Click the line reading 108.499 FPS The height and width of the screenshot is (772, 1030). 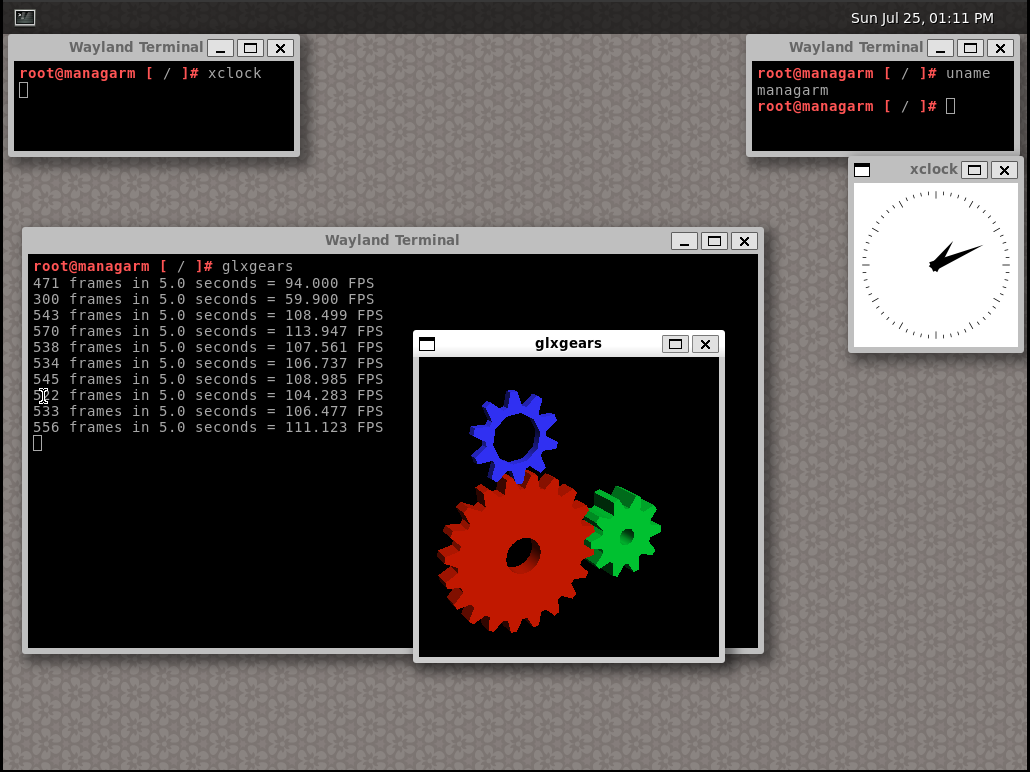(x=208, y=315)
